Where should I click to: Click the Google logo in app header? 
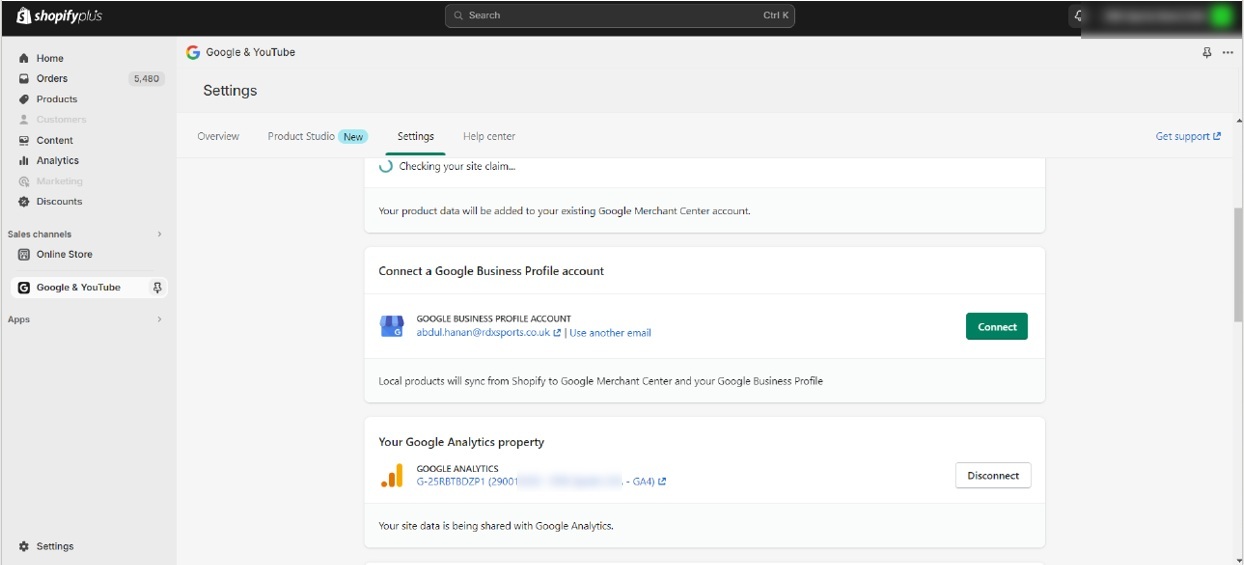click(193, 52)
